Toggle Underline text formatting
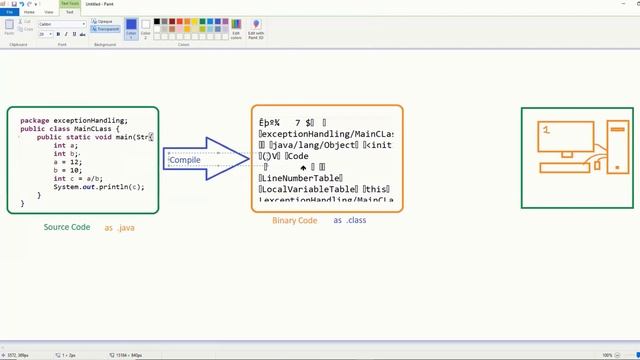 click(74, 34)
